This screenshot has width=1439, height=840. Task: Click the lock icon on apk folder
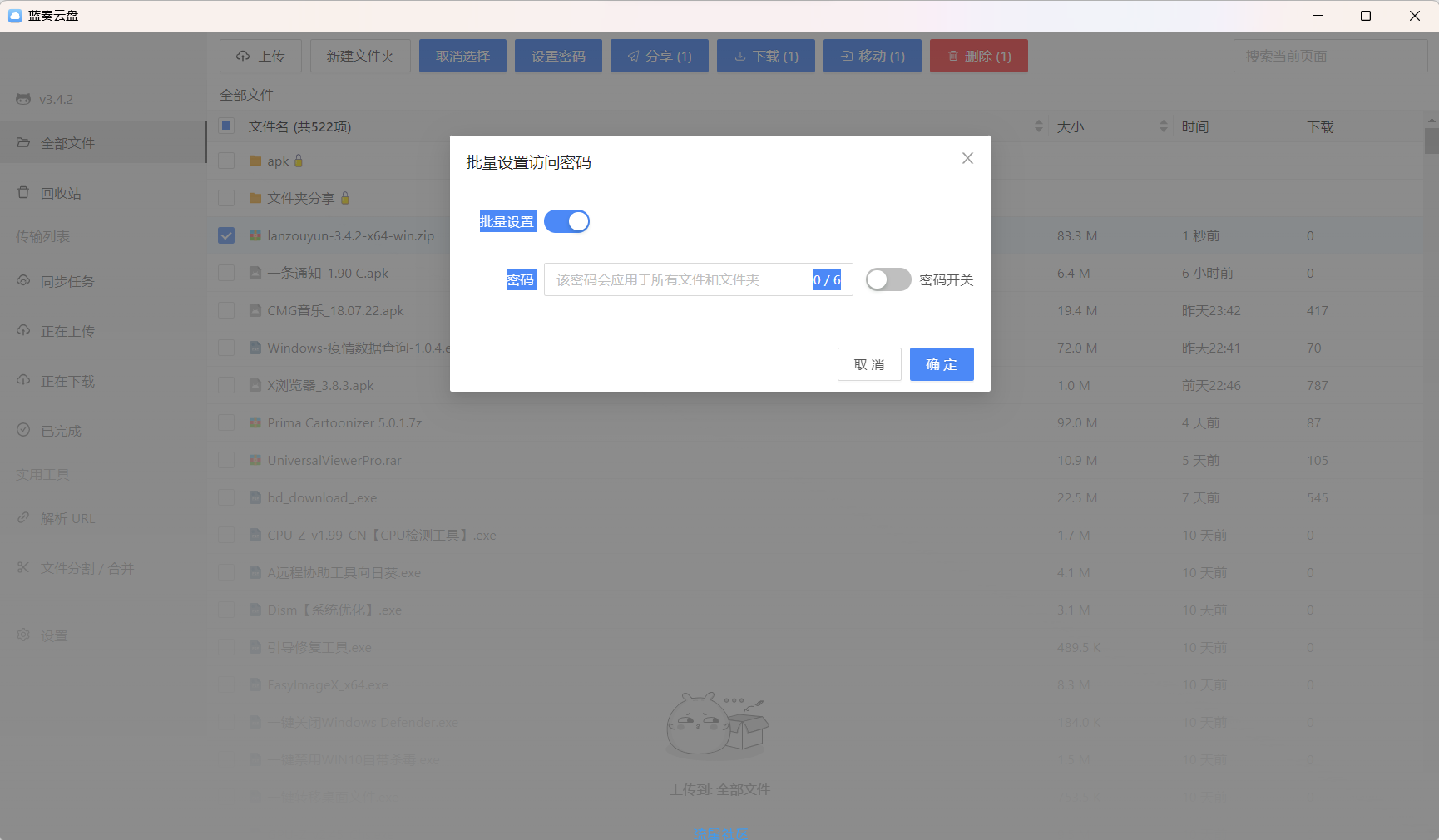click(299, 161)
